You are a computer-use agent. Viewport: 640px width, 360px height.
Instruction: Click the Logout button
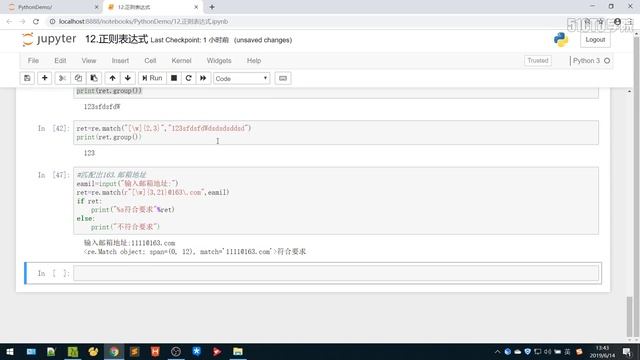point(595,40)
